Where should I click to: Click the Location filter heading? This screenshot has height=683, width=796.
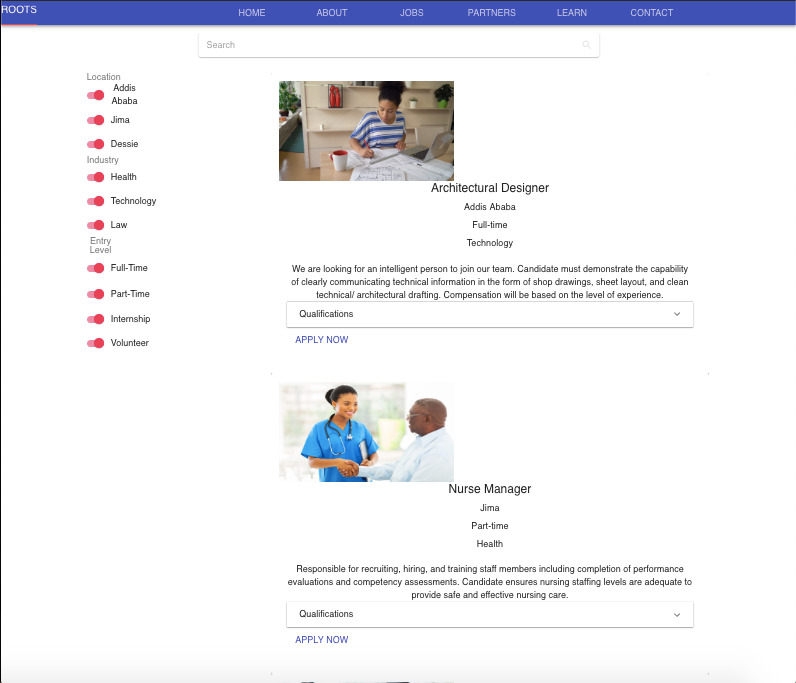tap(104, 77)
